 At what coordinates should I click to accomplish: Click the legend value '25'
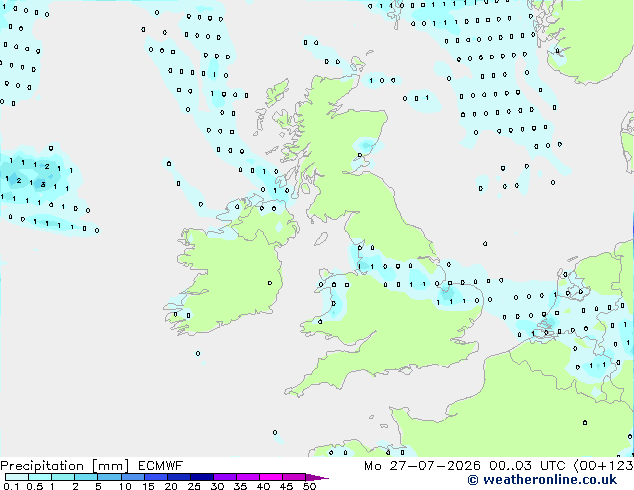[194, 486]
